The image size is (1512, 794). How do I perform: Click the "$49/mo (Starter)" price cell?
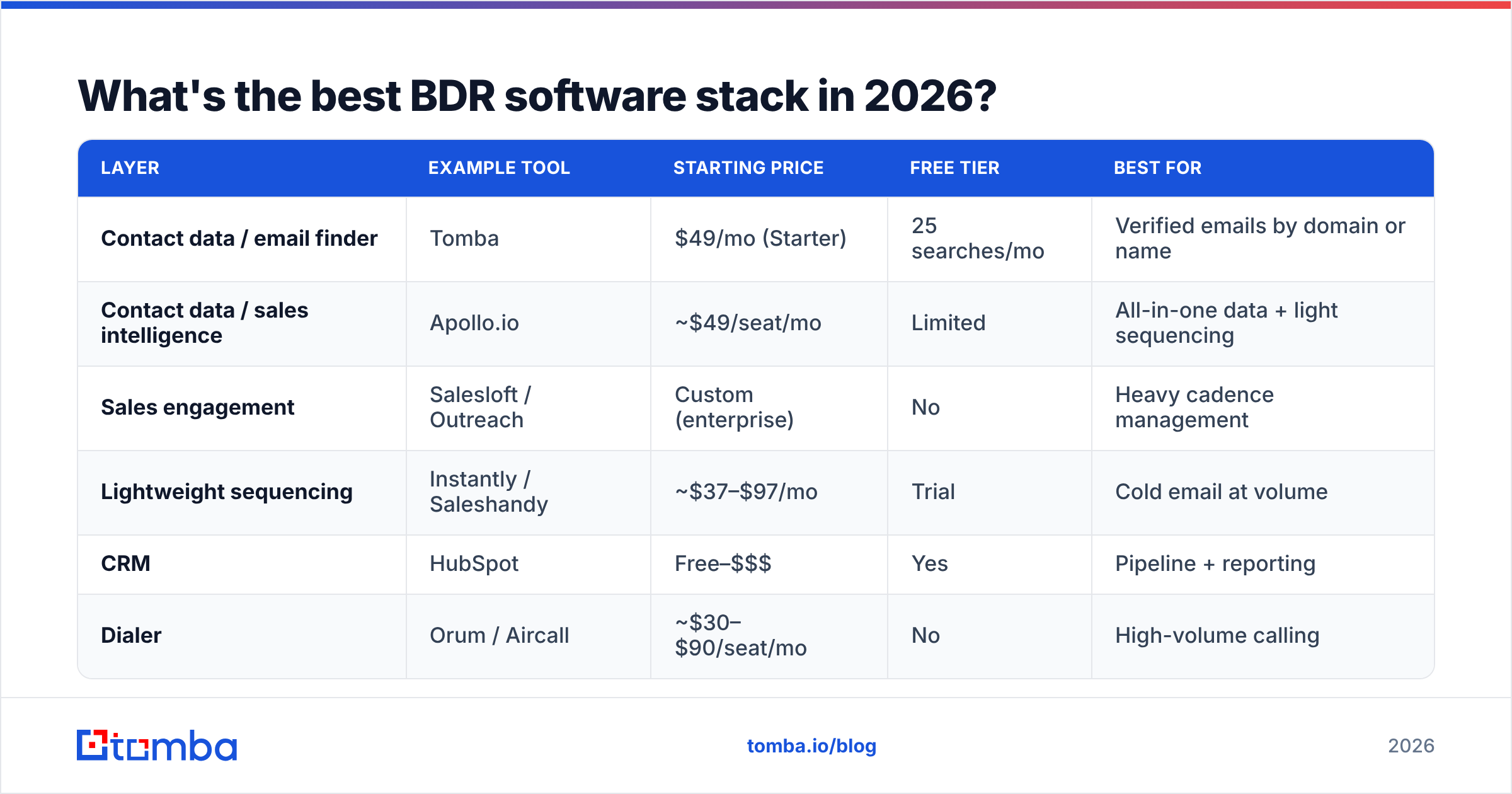pos(769,239)
